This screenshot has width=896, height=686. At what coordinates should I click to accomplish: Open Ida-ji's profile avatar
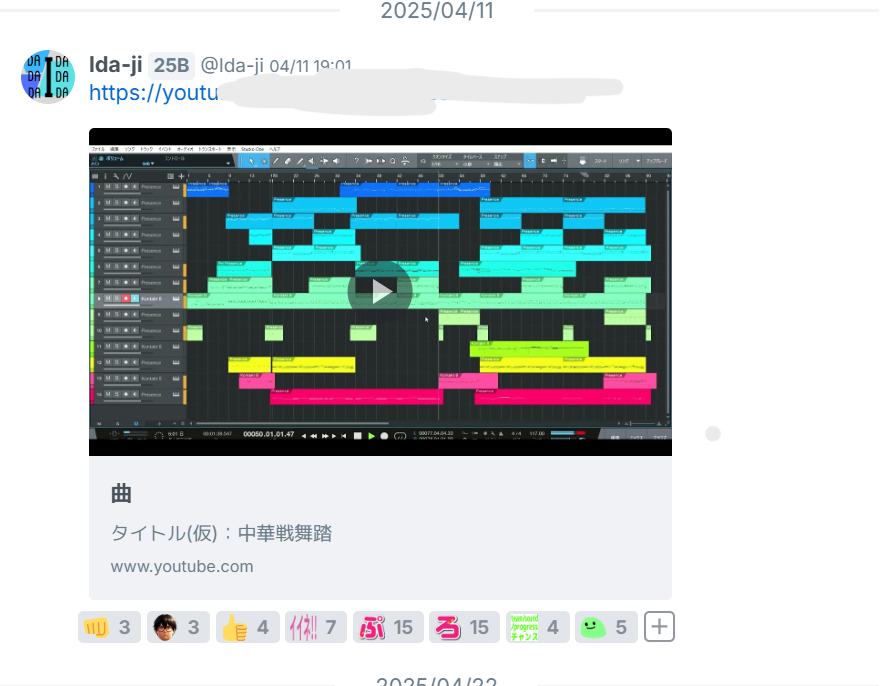[x=48, y=77]
